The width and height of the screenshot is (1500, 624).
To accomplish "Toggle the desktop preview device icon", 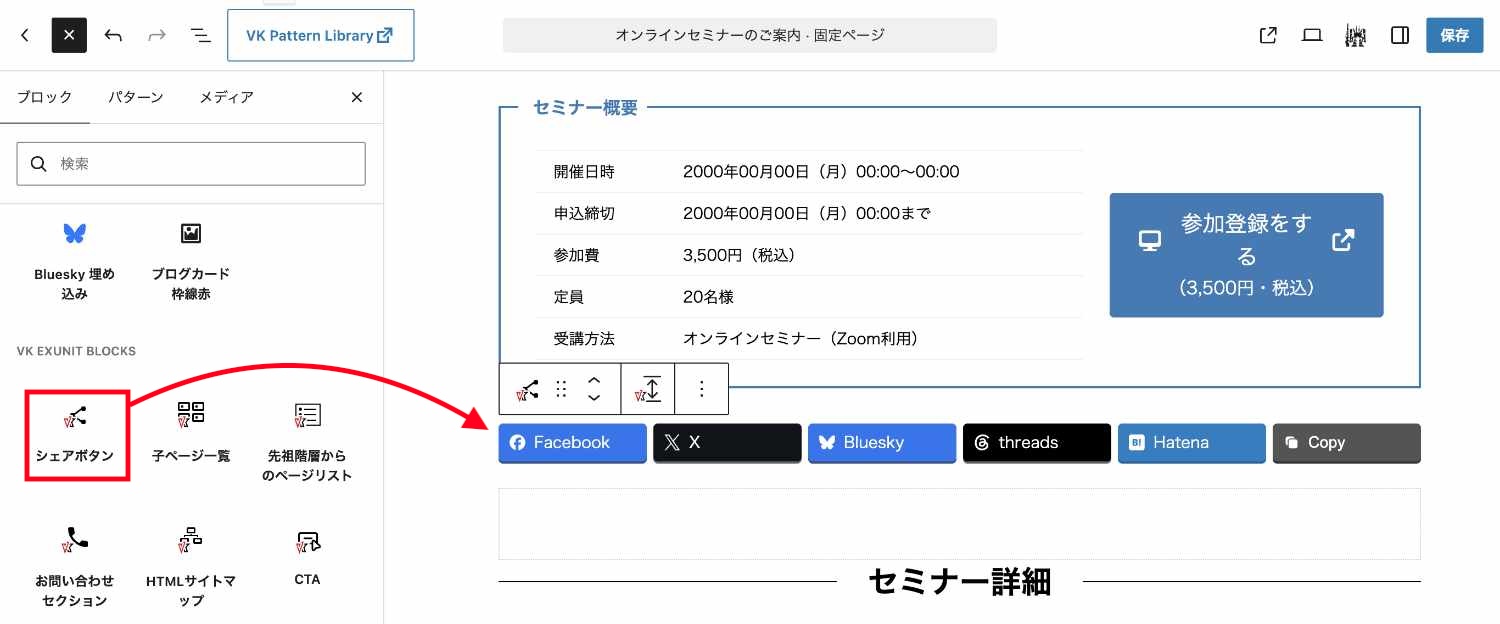I will click(x=1312, y=35).
